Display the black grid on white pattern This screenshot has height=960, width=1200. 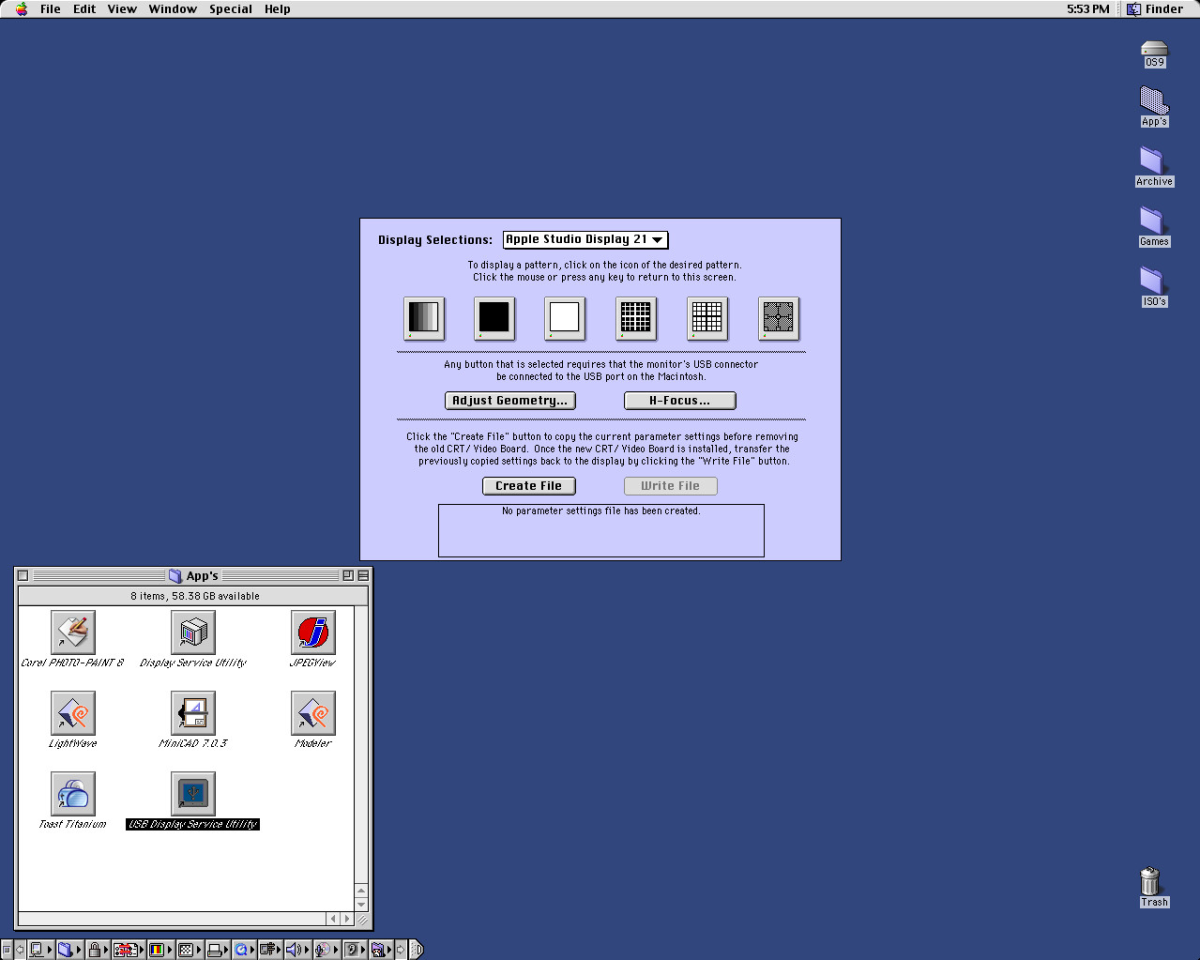(707, 318)
